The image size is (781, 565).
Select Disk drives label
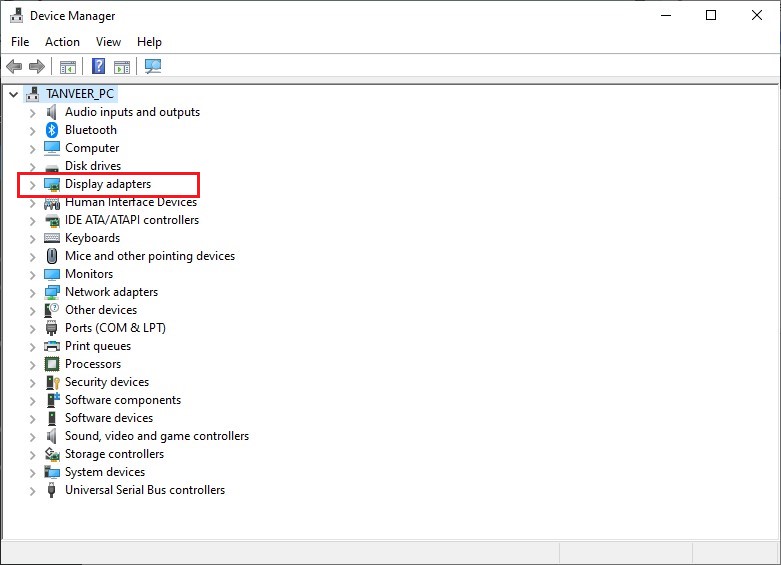[x=93, y=165]
